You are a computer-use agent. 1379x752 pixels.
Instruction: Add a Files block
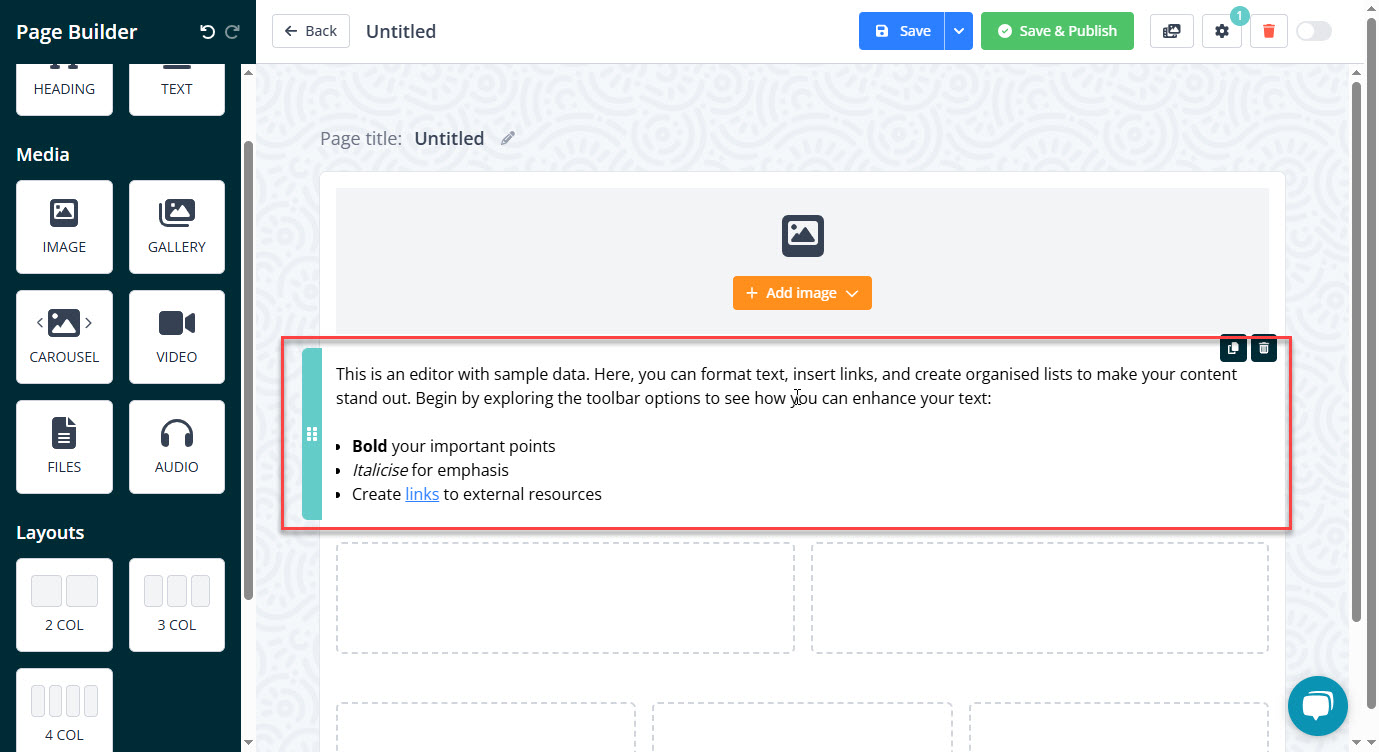point(64,446)
